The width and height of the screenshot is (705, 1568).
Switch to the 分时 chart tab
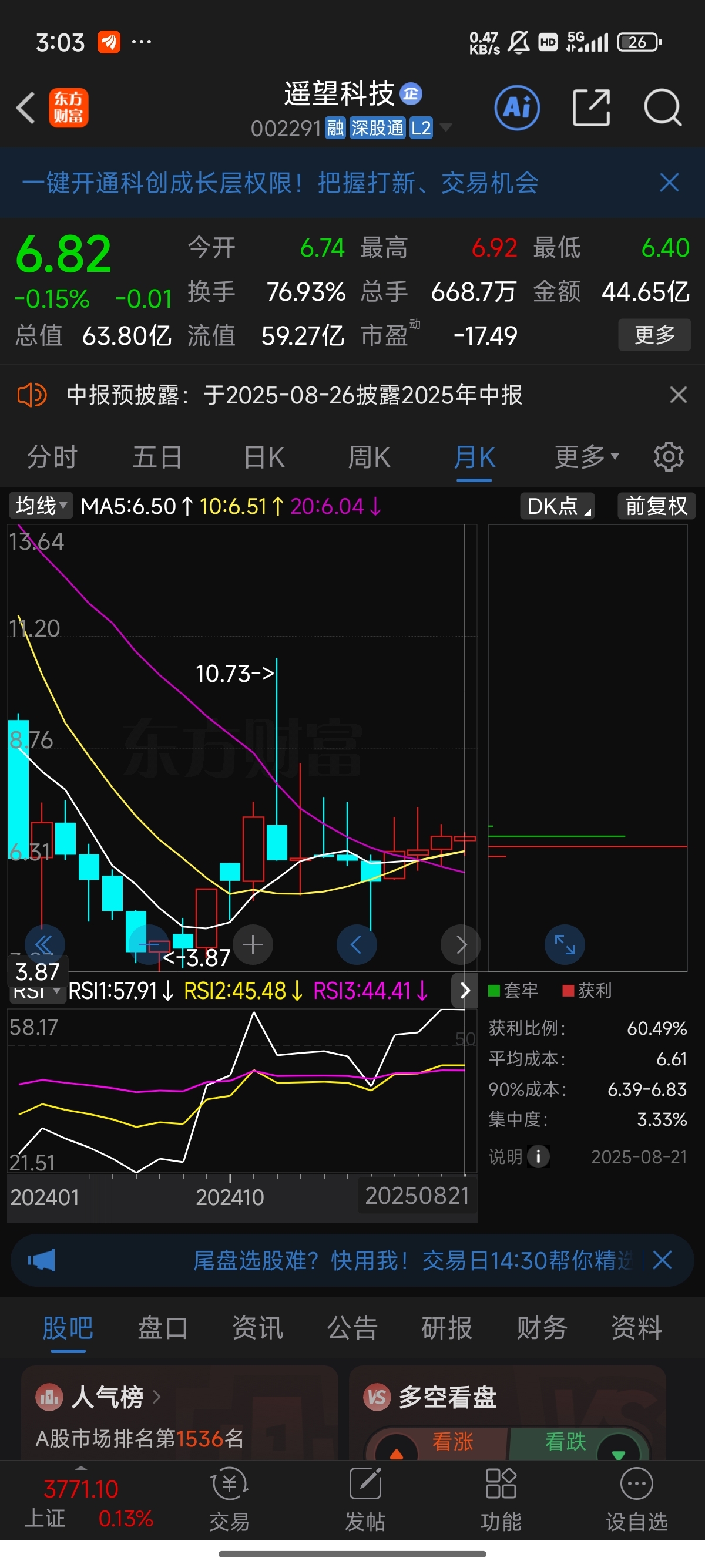pos(52,457)
